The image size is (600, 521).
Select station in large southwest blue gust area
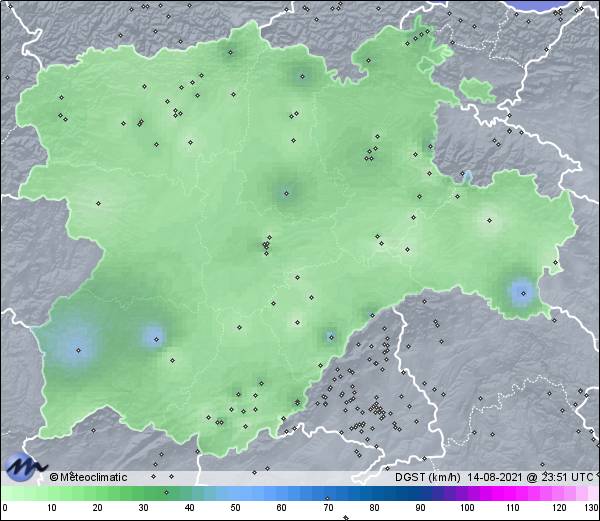point(78,350)
